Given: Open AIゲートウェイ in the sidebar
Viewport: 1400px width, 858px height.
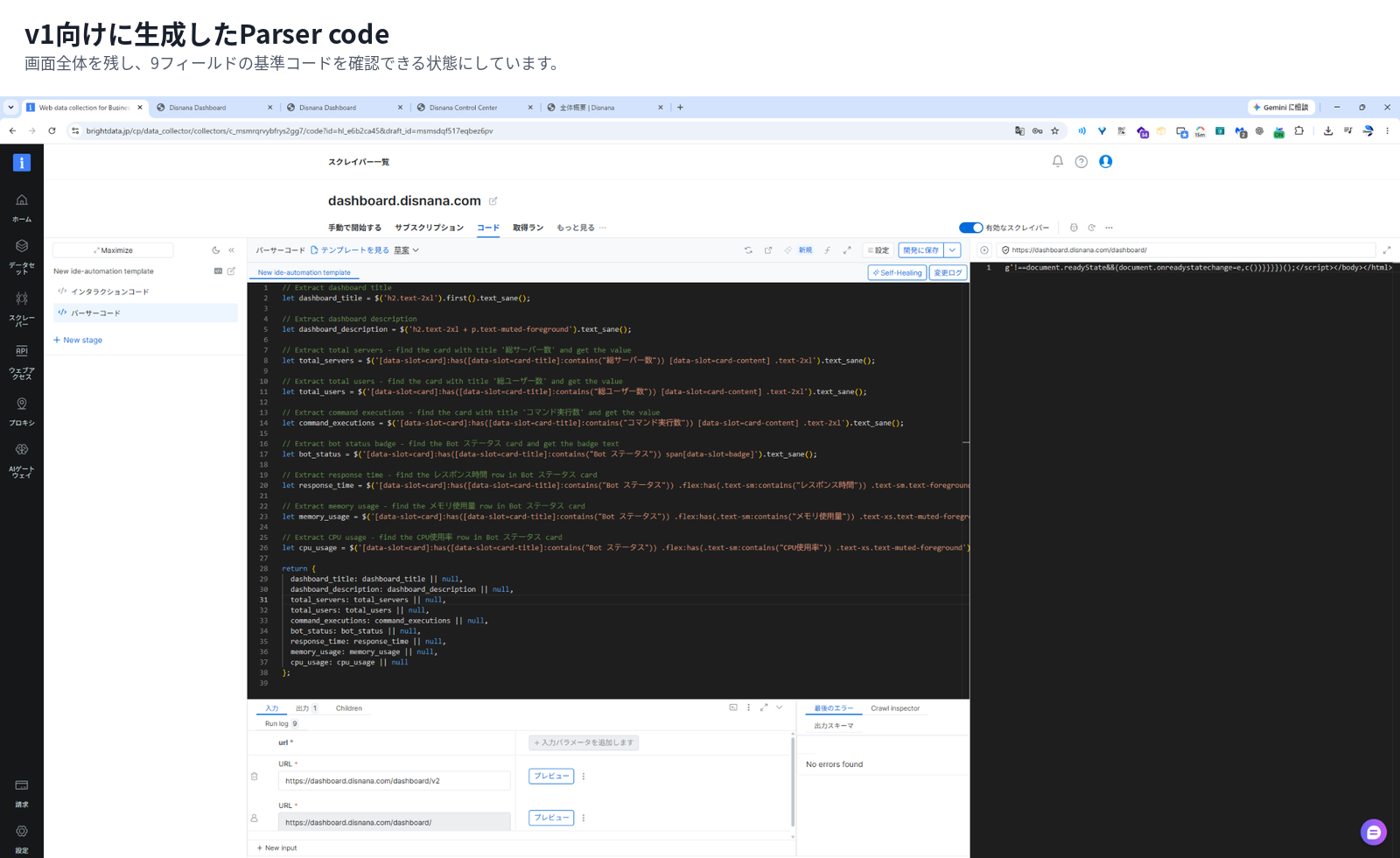Looking at the screenshot, I should point(22,461).
